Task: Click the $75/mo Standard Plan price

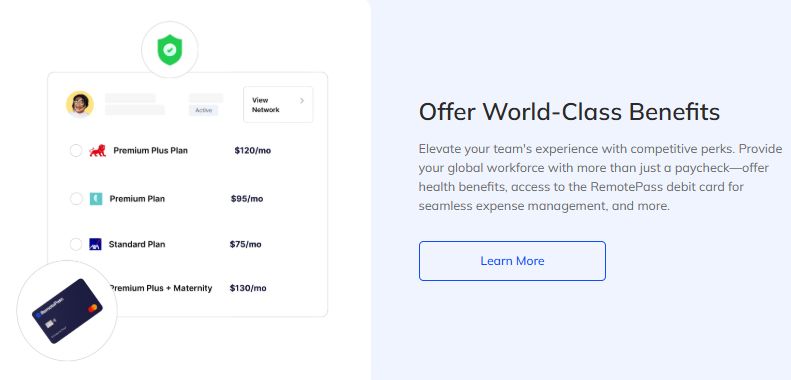Action: click(x=245, y=244)
